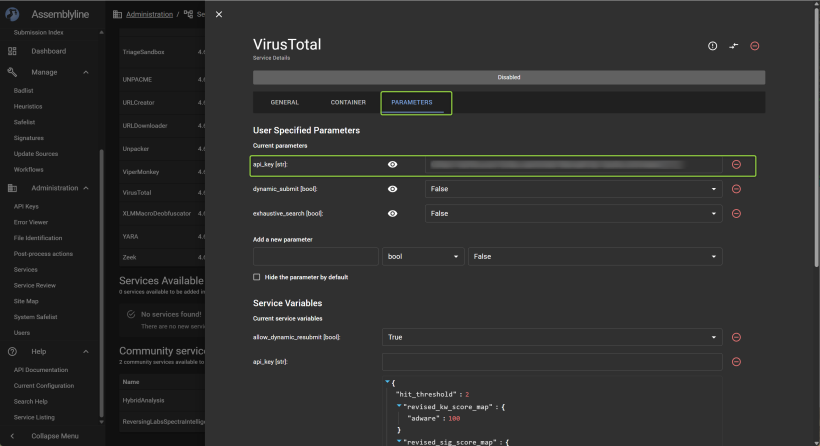820x446 pixels.
Task: Click the new parameter name input field
Action: (x=316, y=257)
